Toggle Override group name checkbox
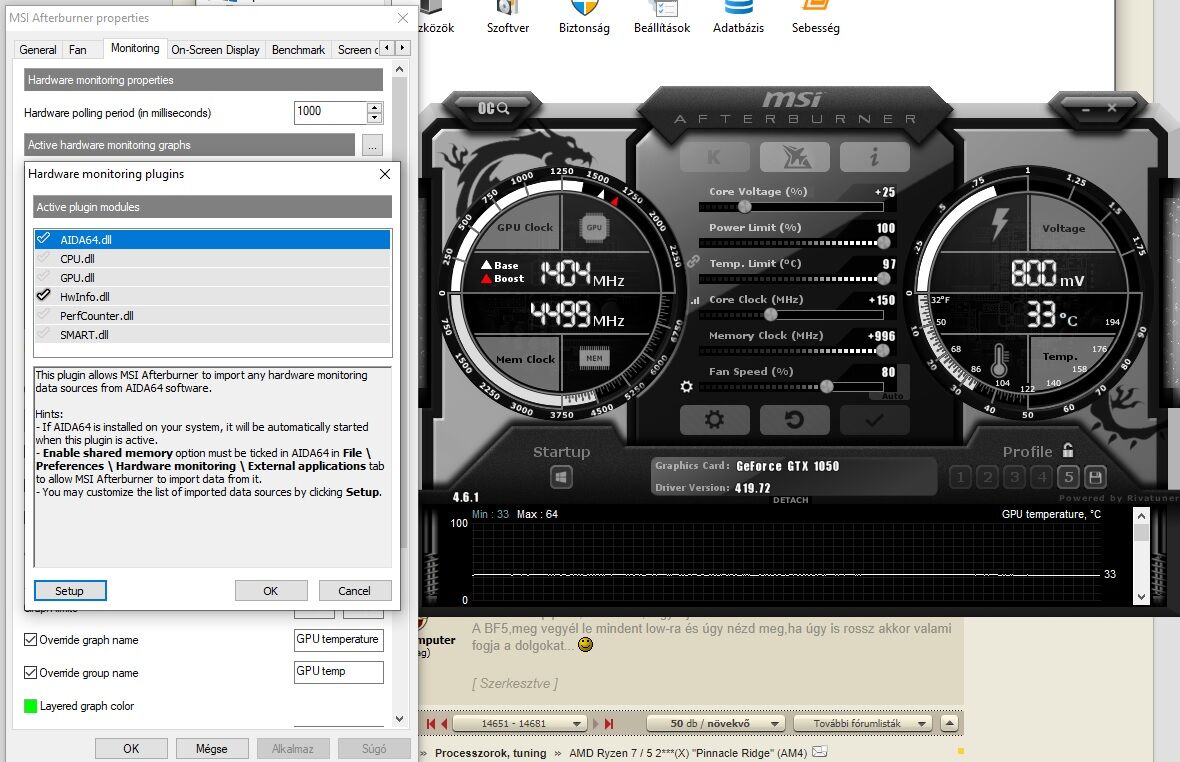Image resolution: width=1180 pixels, height=762 pixels. point(31,672)
